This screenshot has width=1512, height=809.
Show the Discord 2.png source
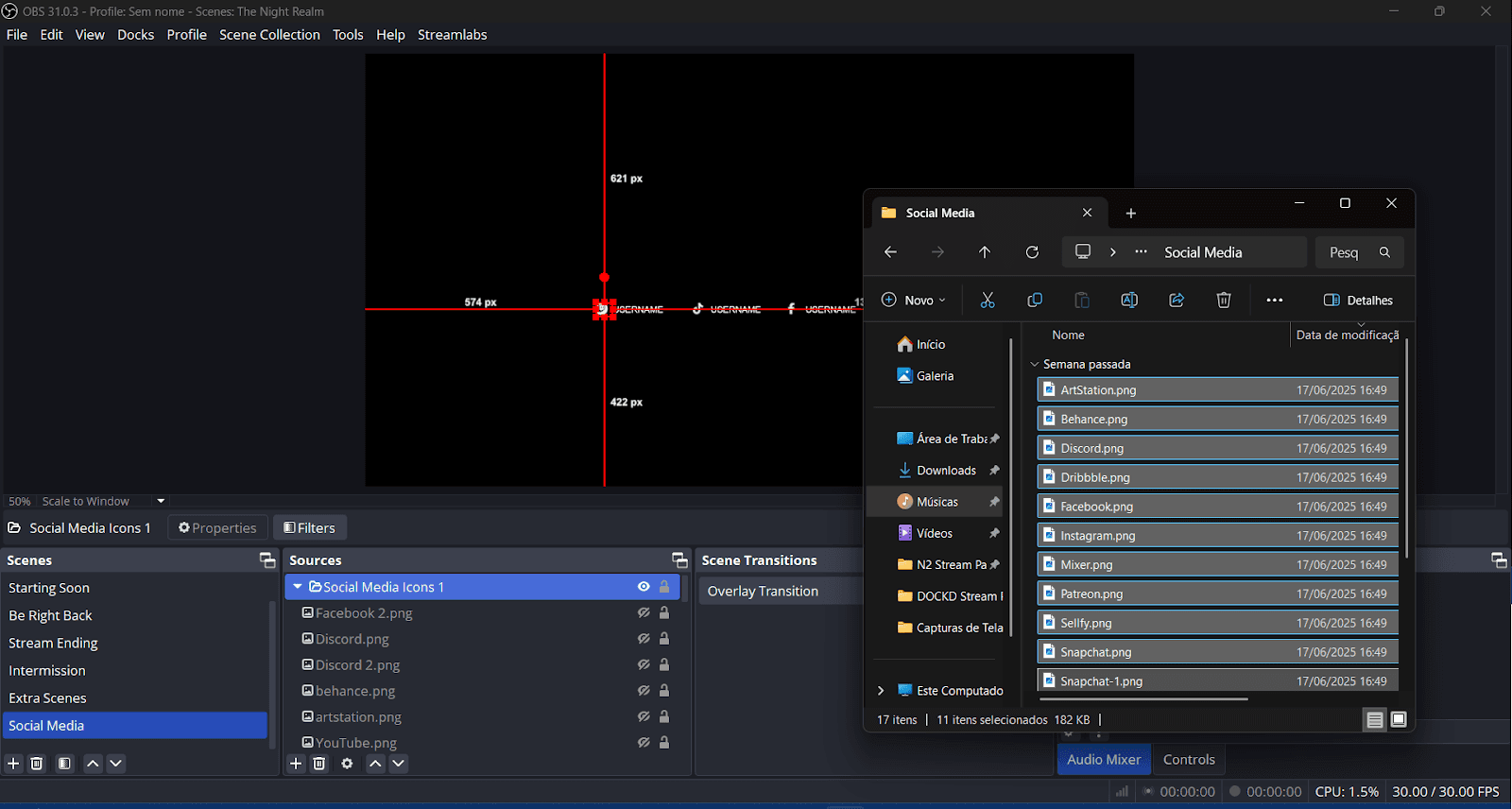pos(644,664)
